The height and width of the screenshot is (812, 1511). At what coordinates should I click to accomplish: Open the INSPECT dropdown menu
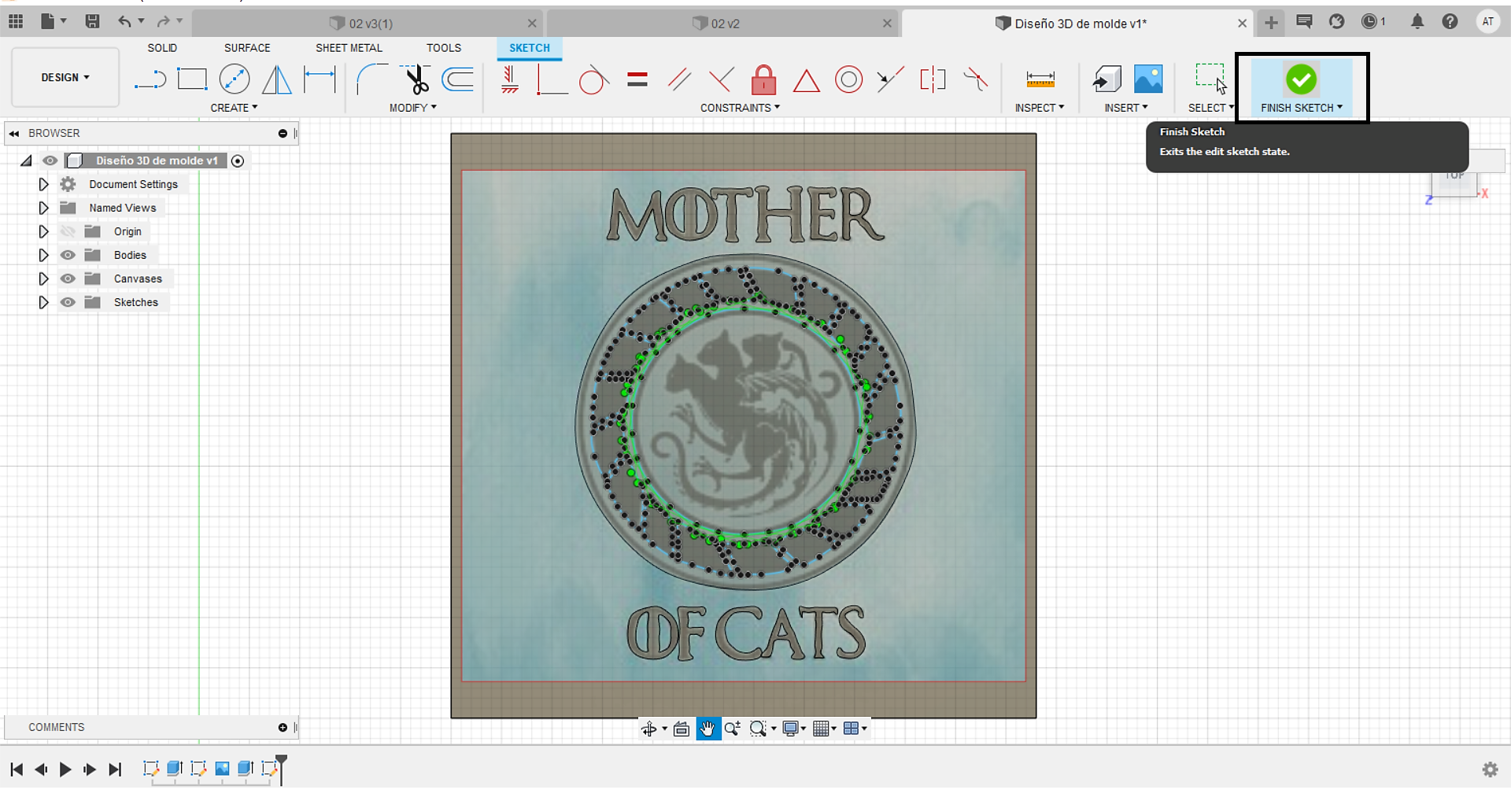click(x=1039, y=108)
